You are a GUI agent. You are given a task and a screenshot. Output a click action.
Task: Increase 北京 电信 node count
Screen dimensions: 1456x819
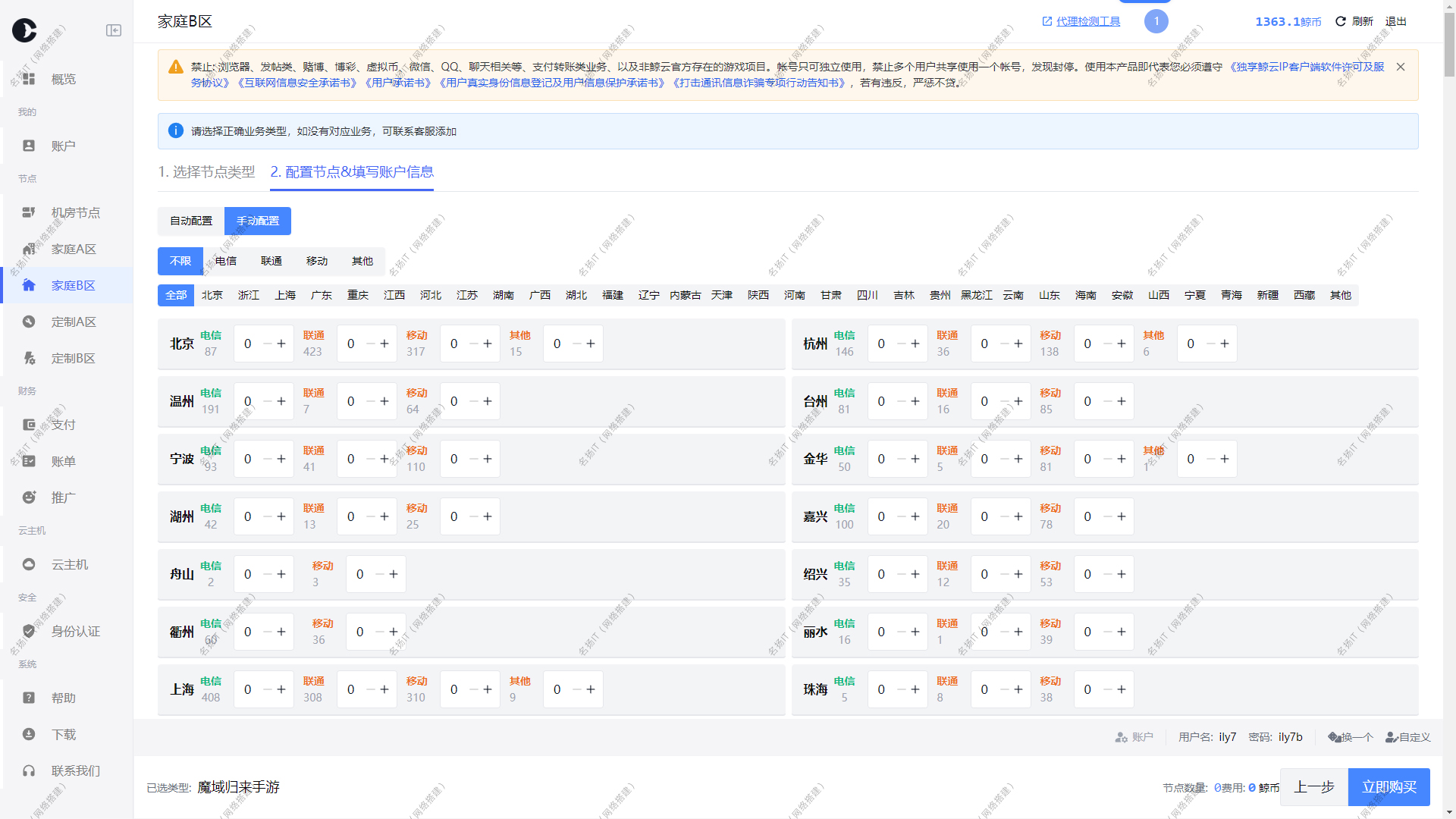281,344
